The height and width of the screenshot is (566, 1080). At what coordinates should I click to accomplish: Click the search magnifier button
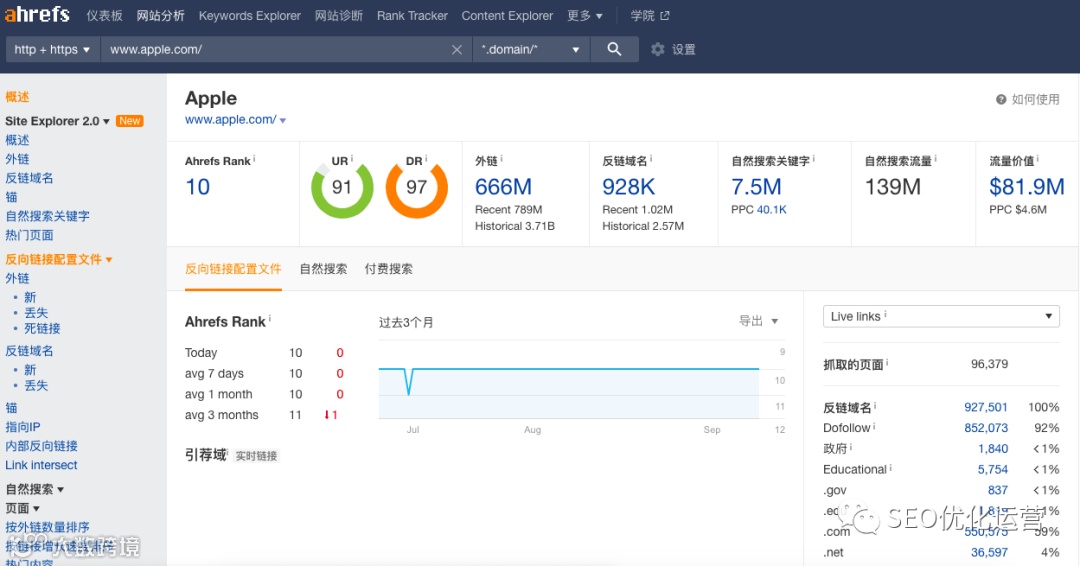coord(614,49)
